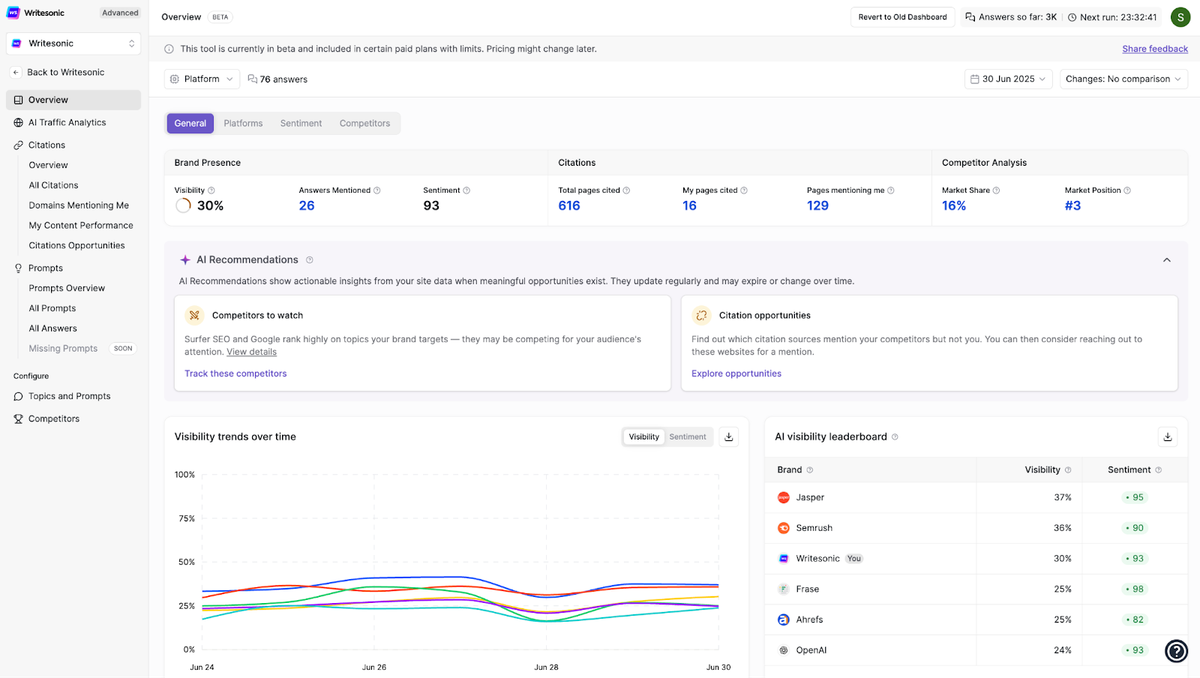The image size is (1200, 678).
Task: Click Revert to Old Dashboard button
Action: (903, 17)
